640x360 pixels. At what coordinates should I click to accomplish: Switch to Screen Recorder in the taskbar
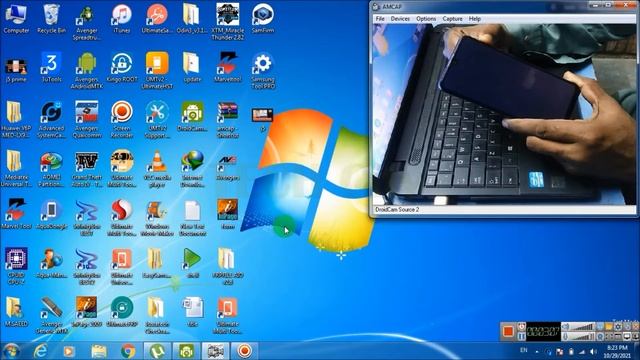click(x=244, y=351)
